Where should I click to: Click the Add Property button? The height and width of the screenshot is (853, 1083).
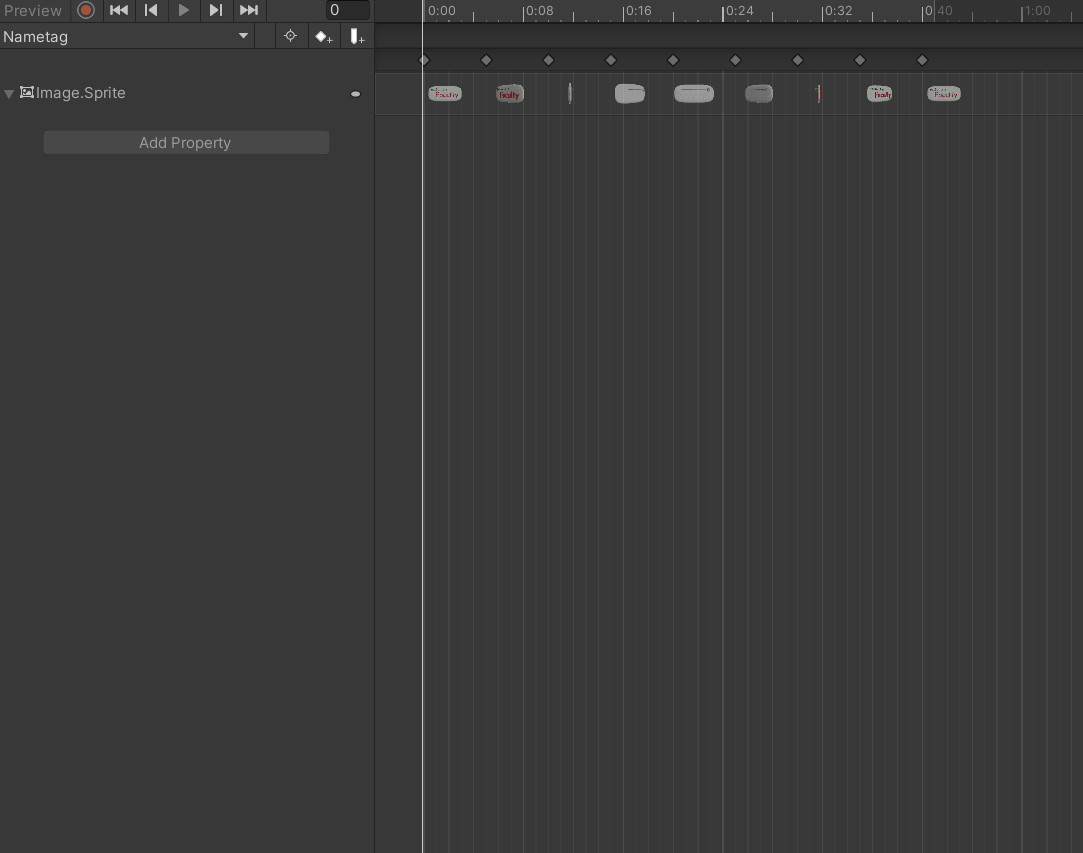coord(186,143)
